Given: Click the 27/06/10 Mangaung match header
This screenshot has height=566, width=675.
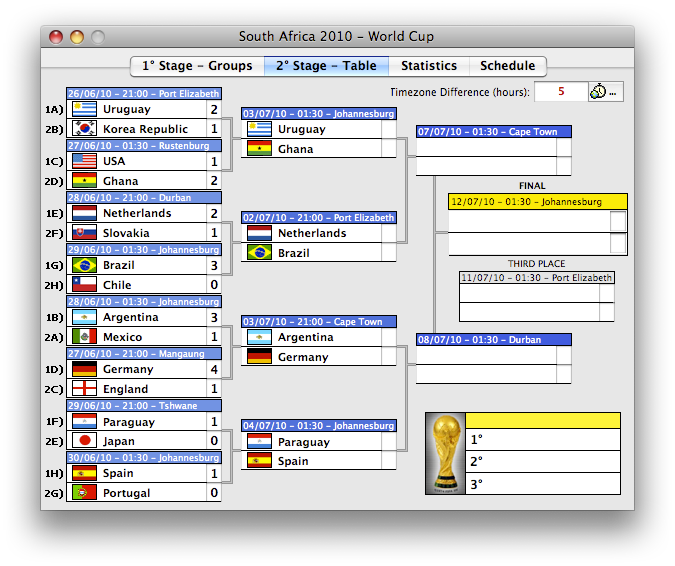Looking at the screenshot, I should [x=144, y=353].
